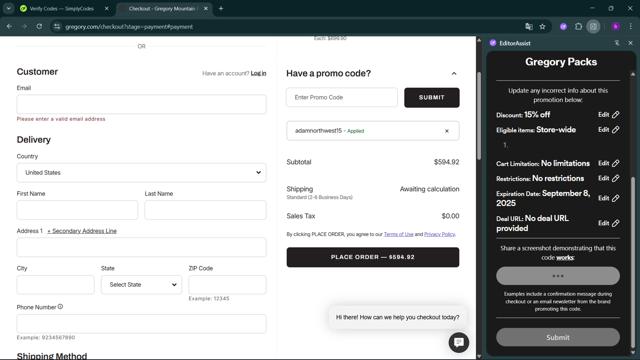This screenshot has height=360, width=640.
Task: Click the 'Gregory Packs' panel heading
Action: pyautogui.click(x=561, y=62)
